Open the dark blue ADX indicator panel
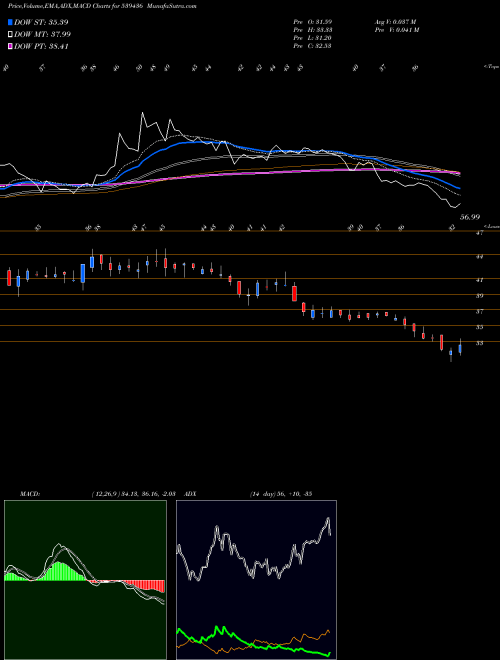 256,580
